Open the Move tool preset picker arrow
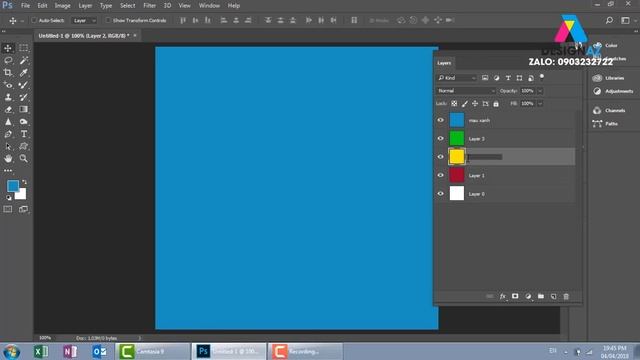Image resolution: width=640 pixels, height=360 pixels. tap(22, 20)
